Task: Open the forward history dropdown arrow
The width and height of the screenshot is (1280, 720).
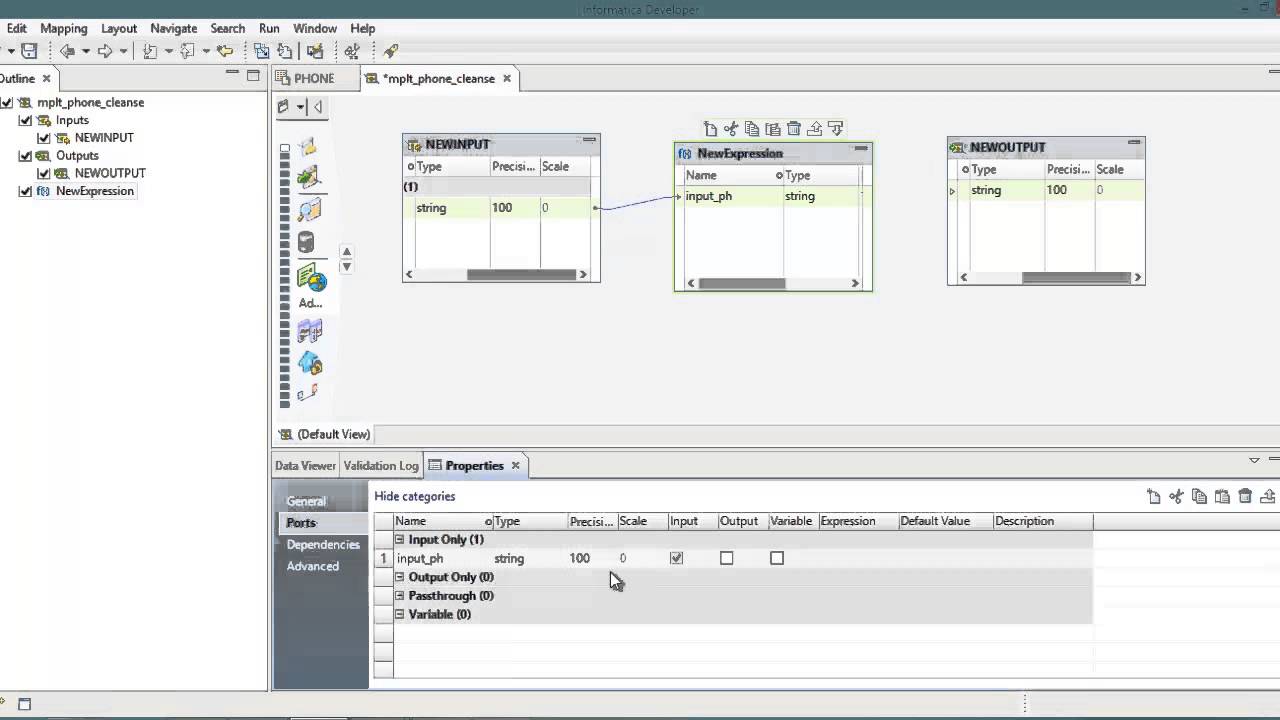Action: click(123, 51)
